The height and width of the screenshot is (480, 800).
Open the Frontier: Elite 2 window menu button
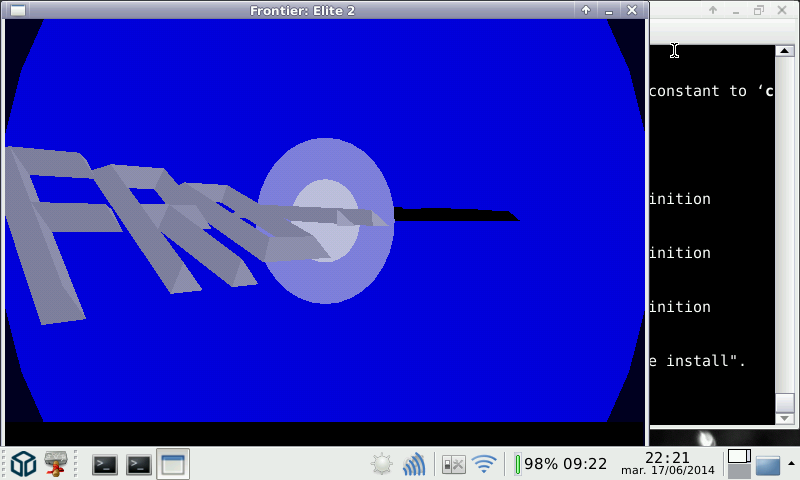pyautogui.click(x=17, y=10)
